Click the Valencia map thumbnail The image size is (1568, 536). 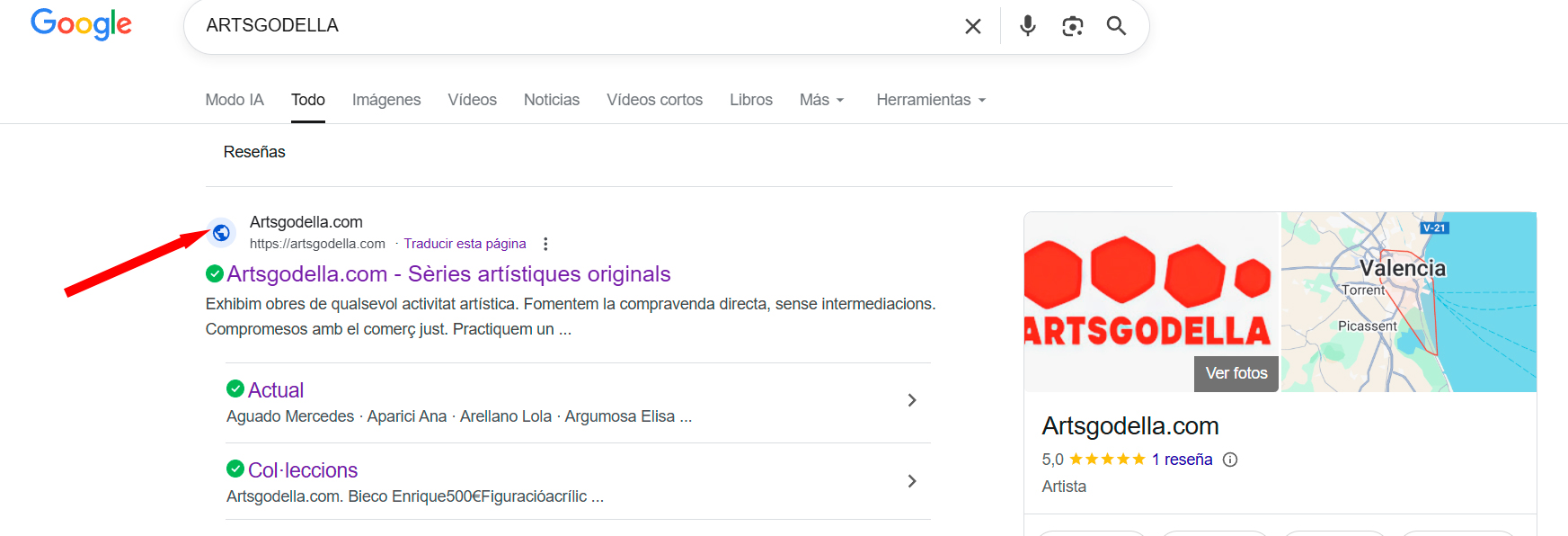[1408, 302]
